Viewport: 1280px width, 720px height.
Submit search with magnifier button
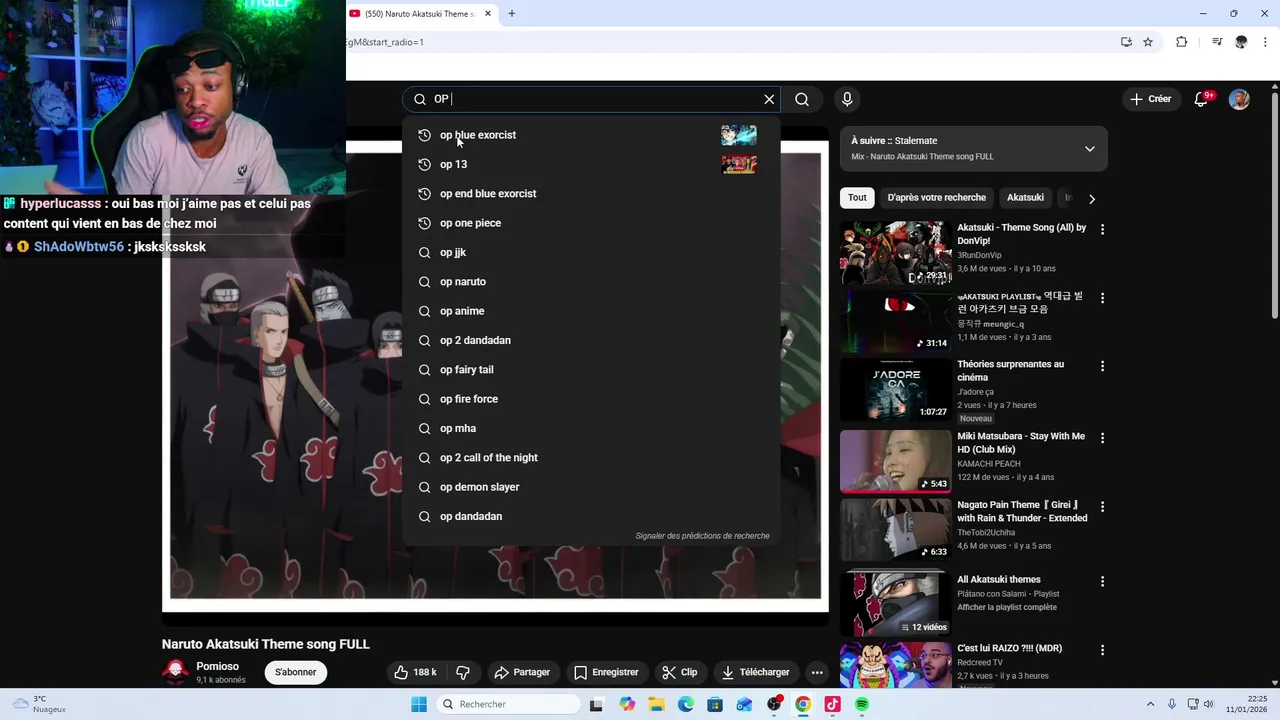(x=802, y=99)
